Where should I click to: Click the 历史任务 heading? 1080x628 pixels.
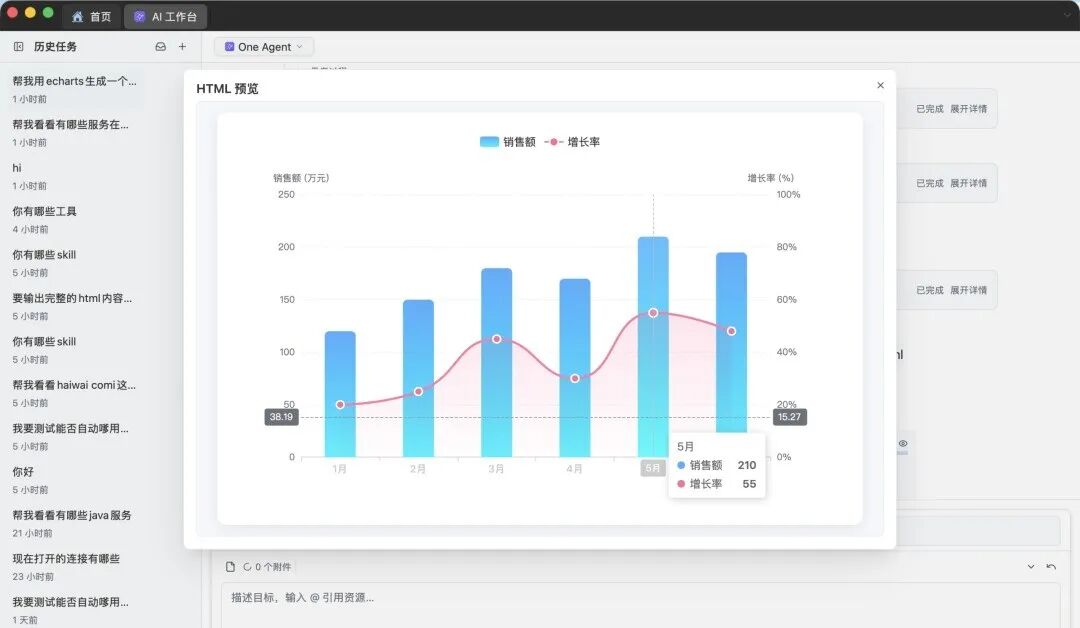tap(55, 47)
